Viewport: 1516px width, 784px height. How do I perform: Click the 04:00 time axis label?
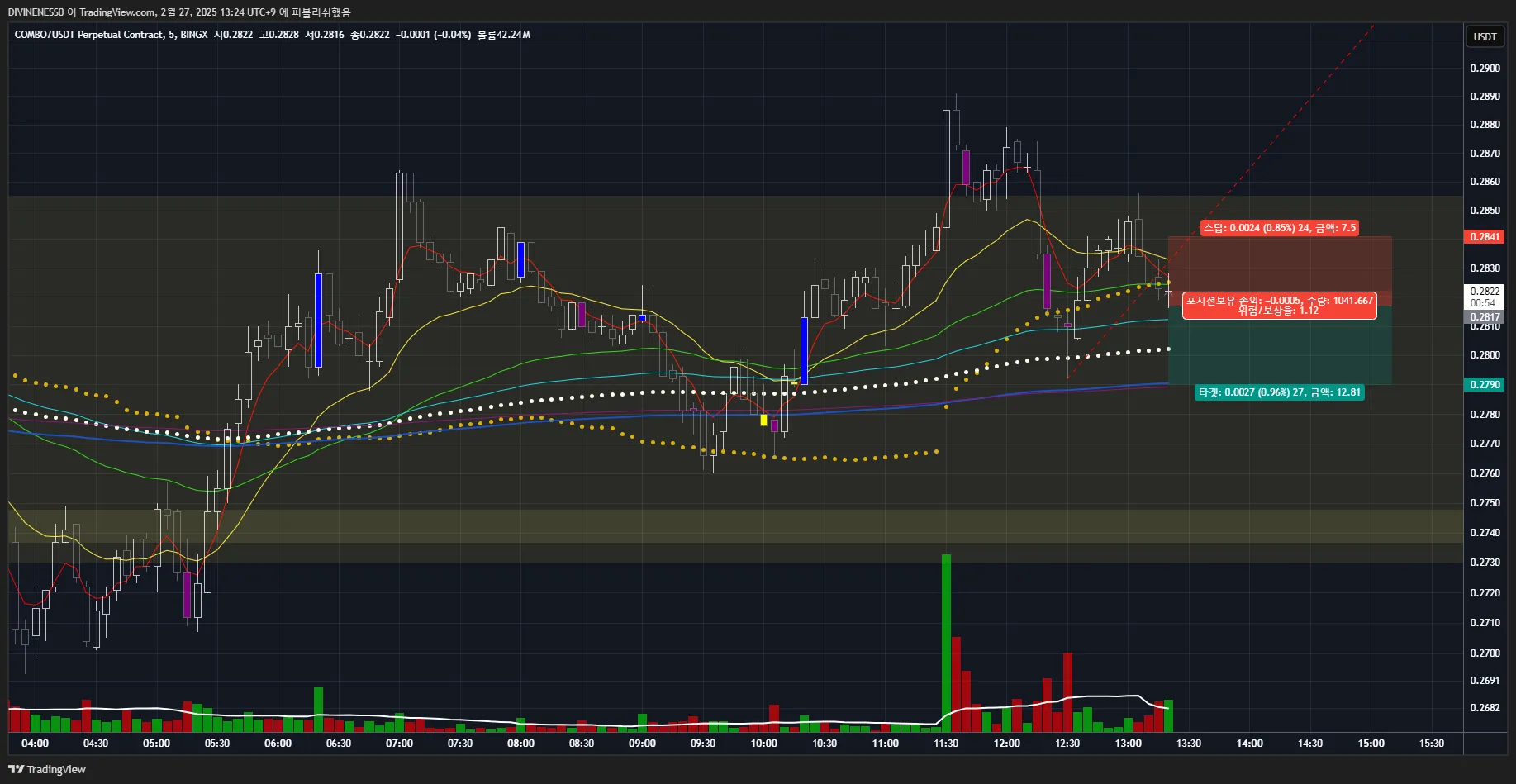[x=35, y=744]
